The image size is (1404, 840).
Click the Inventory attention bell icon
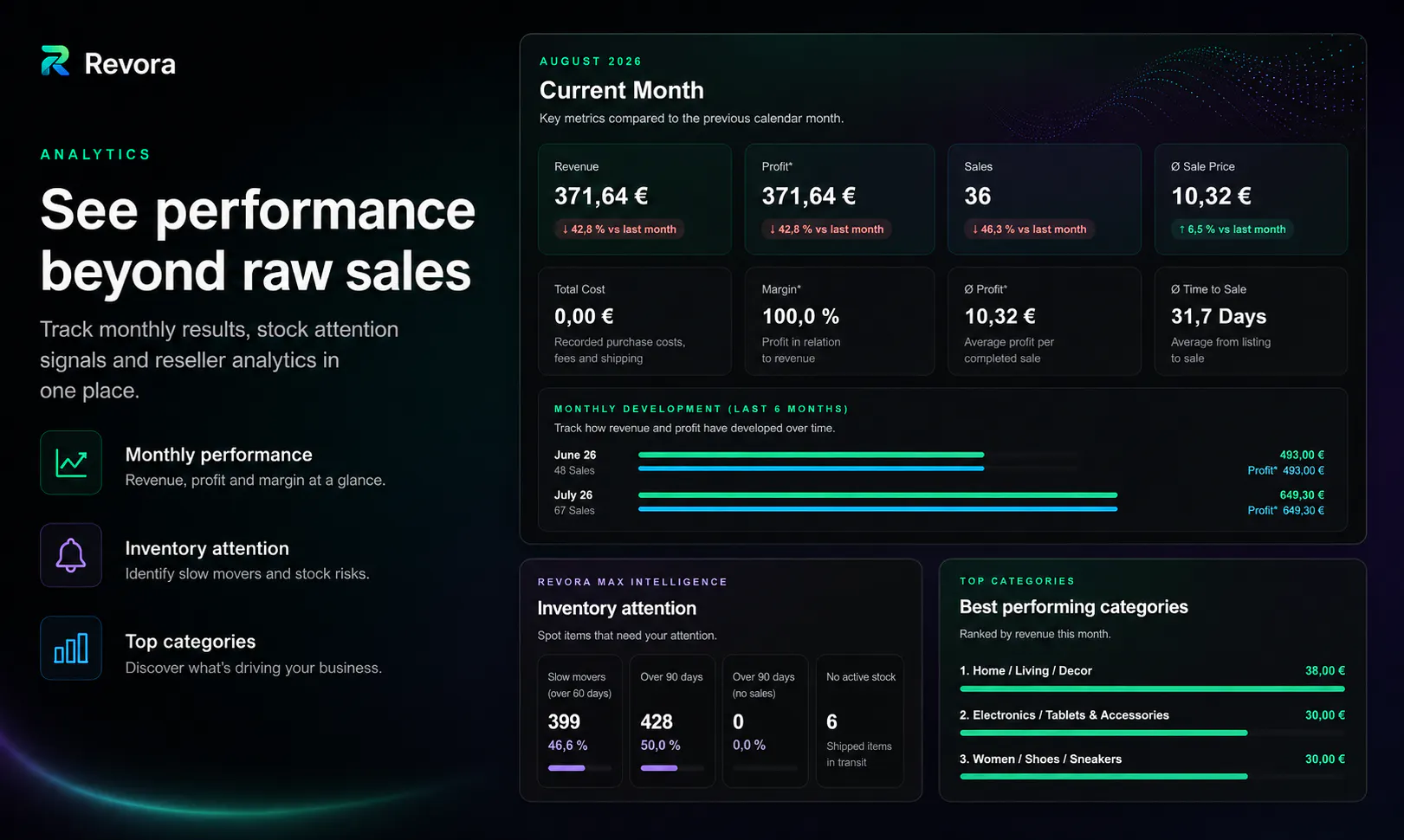tap(71, 555)
